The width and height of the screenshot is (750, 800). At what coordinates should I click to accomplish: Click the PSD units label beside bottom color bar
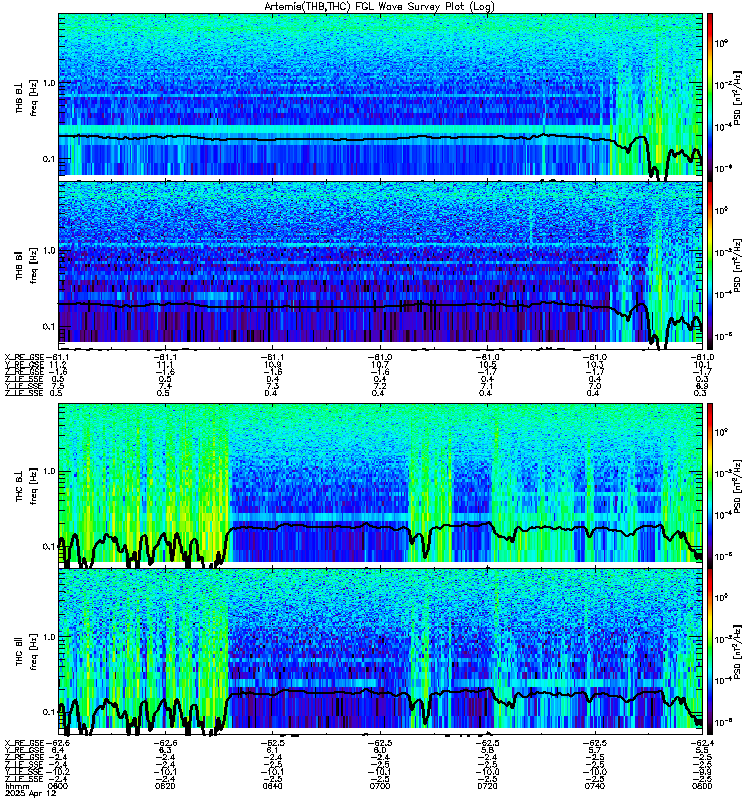point(737,652)
